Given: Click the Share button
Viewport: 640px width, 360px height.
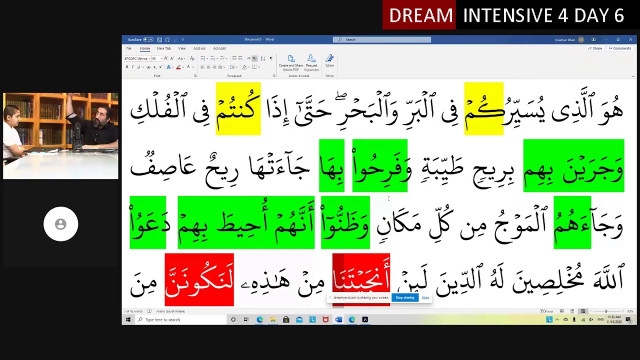Looking at the screenshot, I should tap(596, 48).
